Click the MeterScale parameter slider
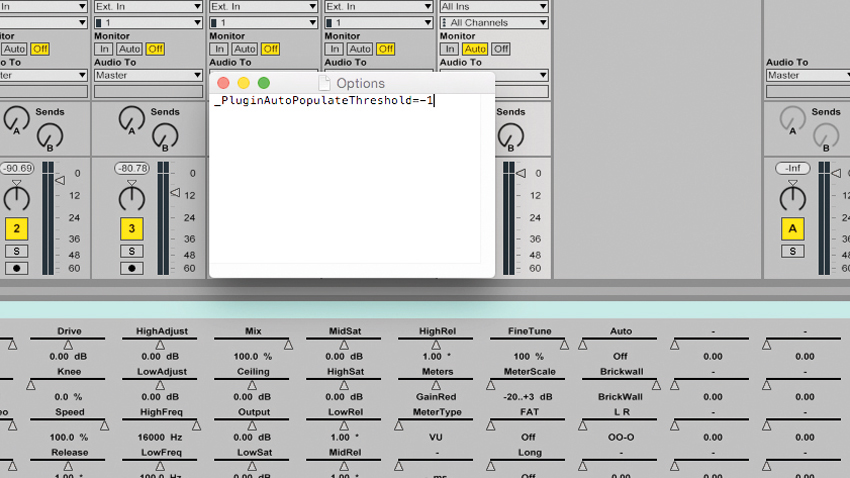This screenshot has height=478, width=850. click(x=528, y=384)
